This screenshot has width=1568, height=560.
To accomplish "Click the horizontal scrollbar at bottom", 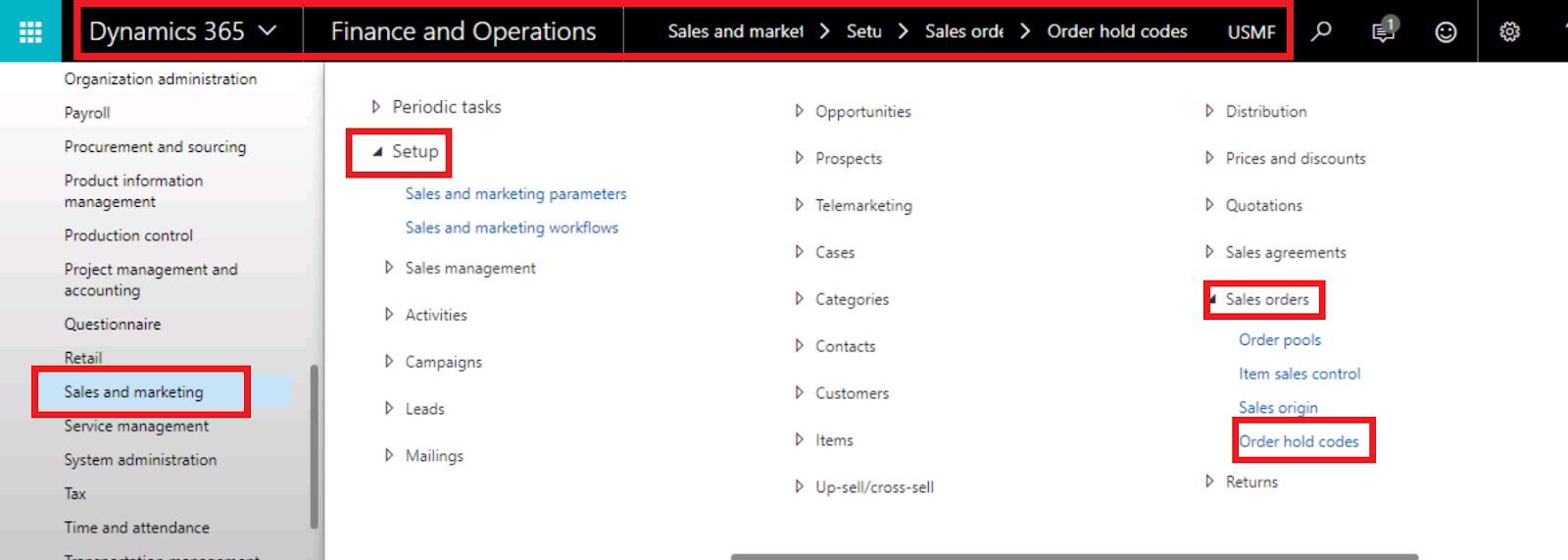I will 1073,556.
